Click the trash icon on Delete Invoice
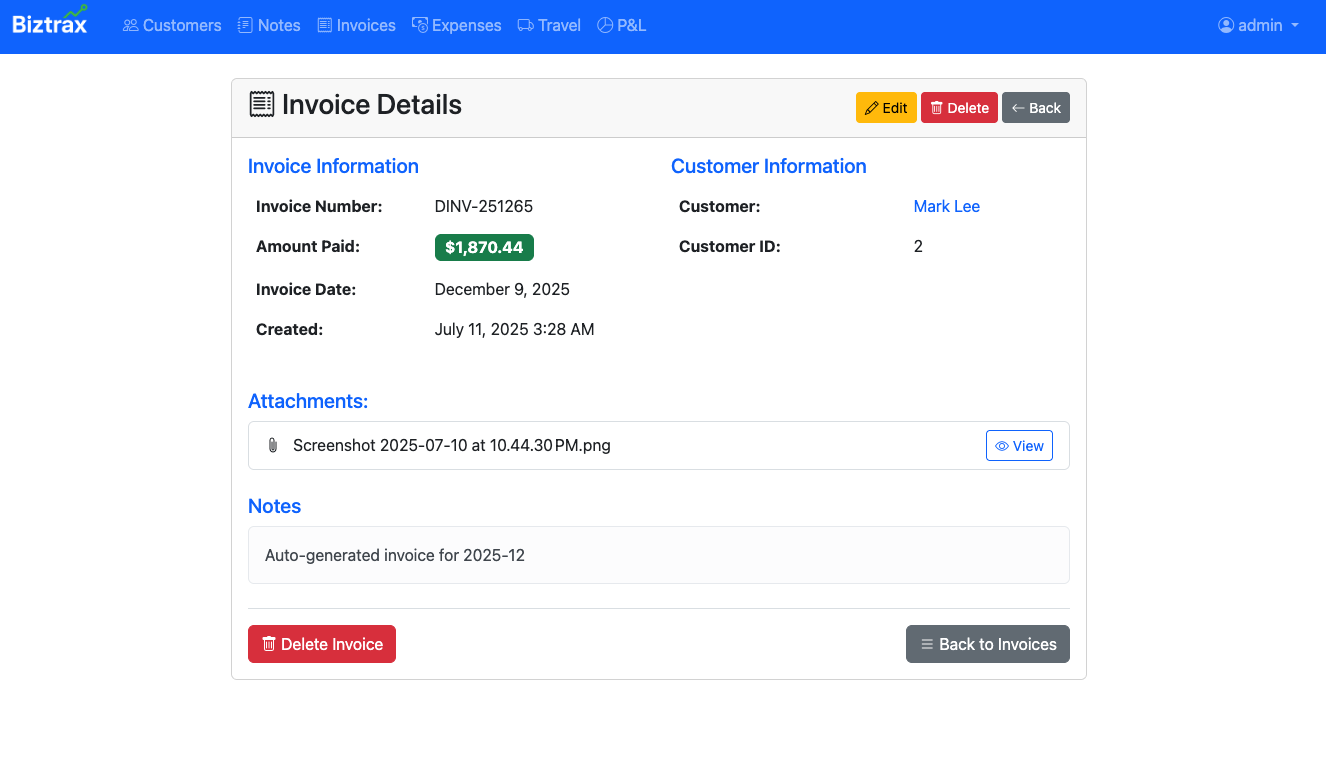The image size is (1326, 763). point(268,644)
